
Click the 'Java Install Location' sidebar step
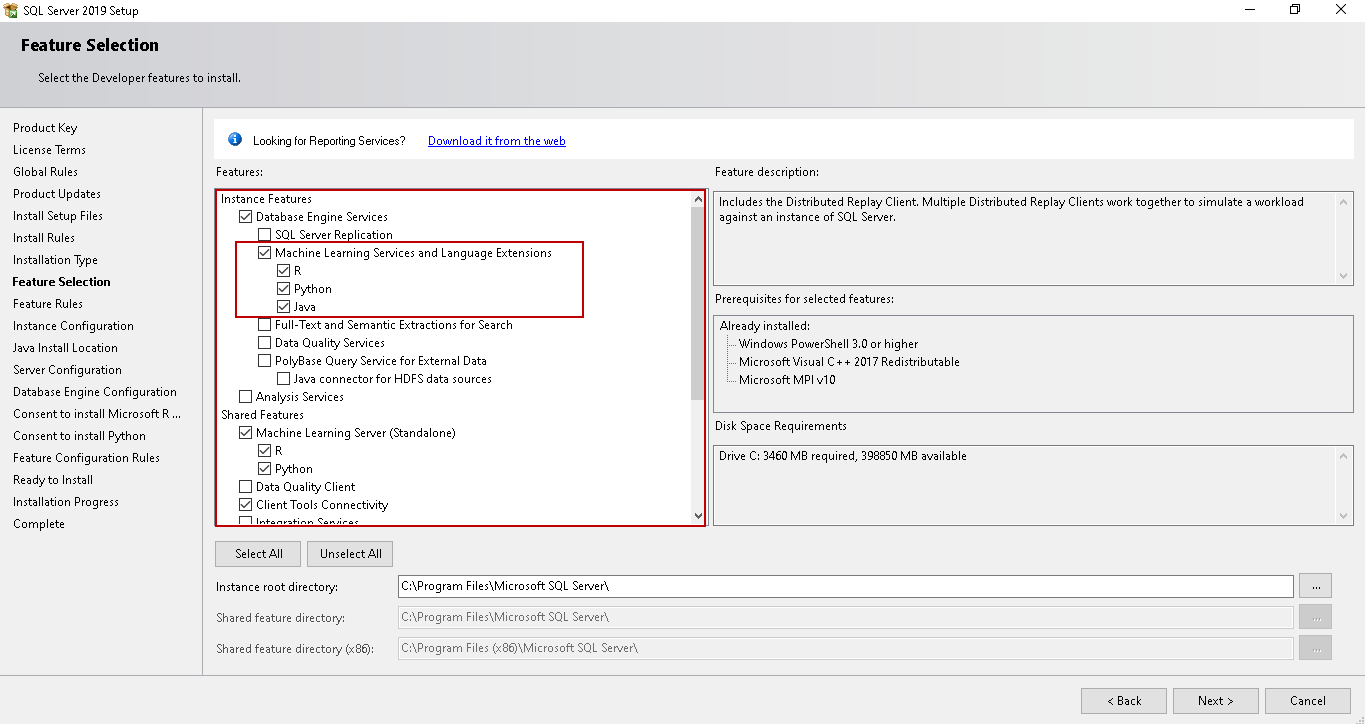tap(65, 348)
